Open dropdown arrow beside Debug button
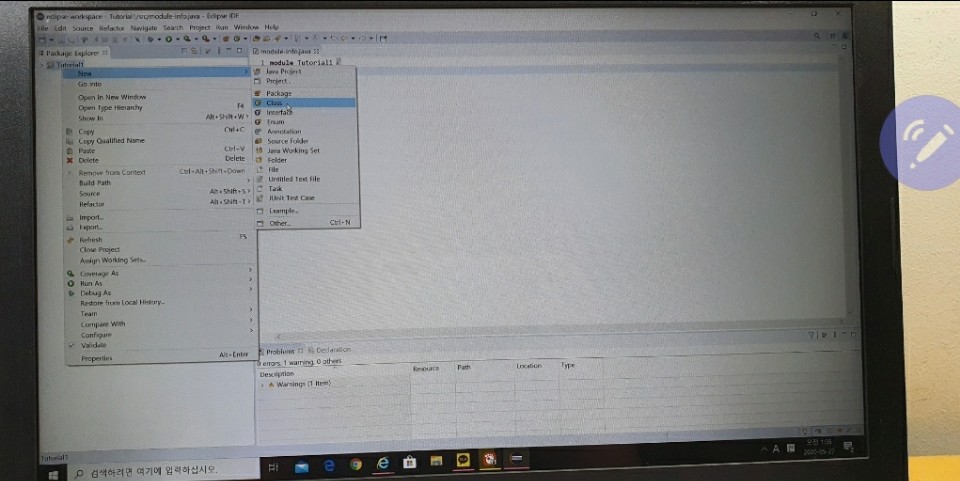 (x=158, y=40)
